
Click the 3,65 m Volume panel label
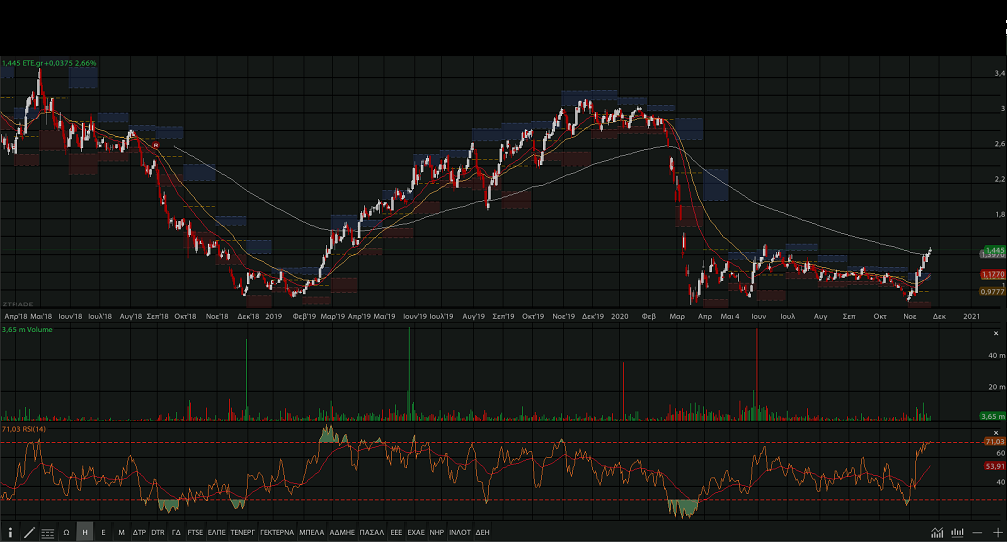click(x=27, y=329)
